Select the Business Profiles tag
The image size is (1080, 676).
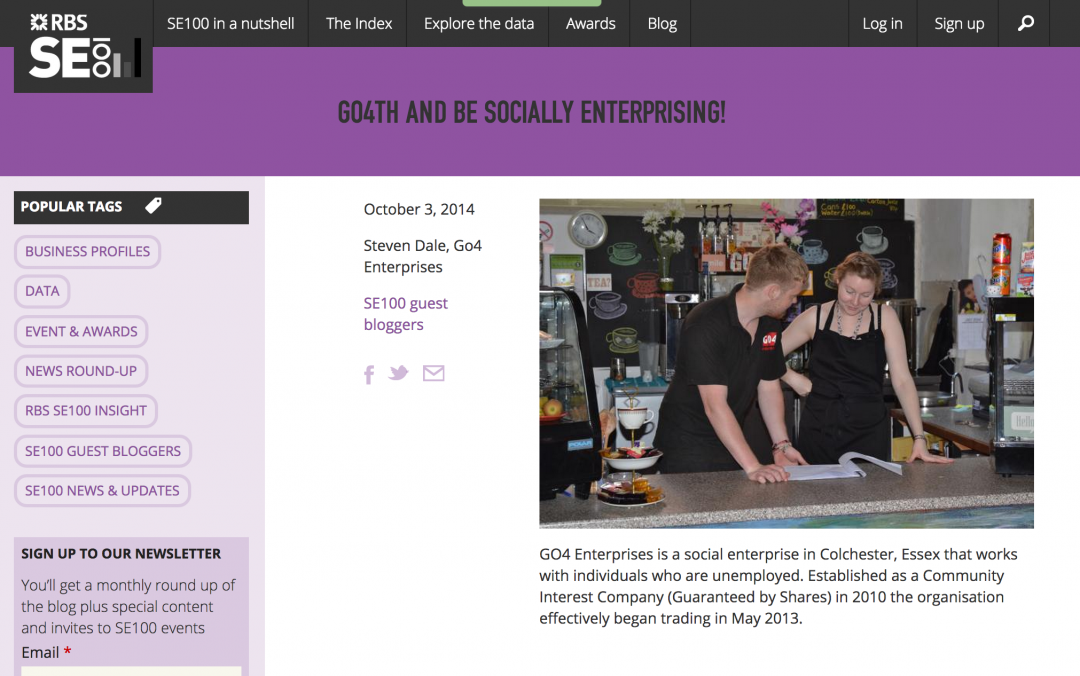point(87,252)
